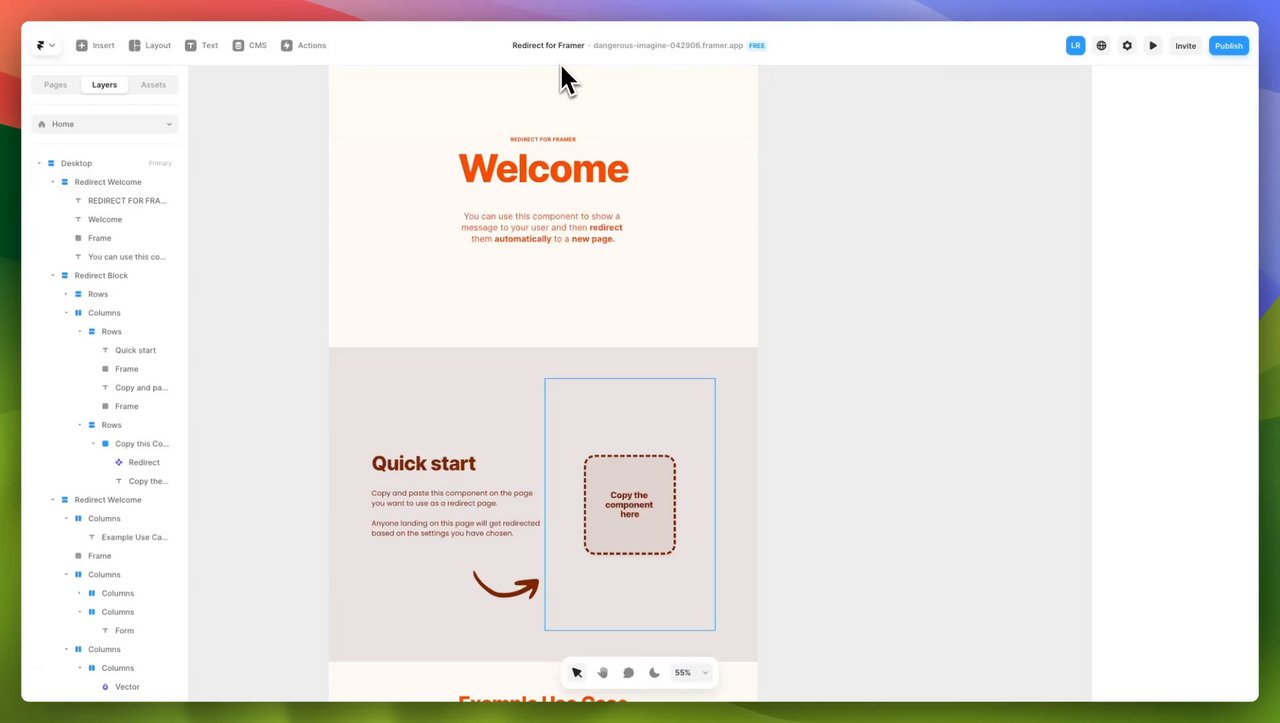Switch to the Pages tab
1280x723 pixels.
coord(55,85)
